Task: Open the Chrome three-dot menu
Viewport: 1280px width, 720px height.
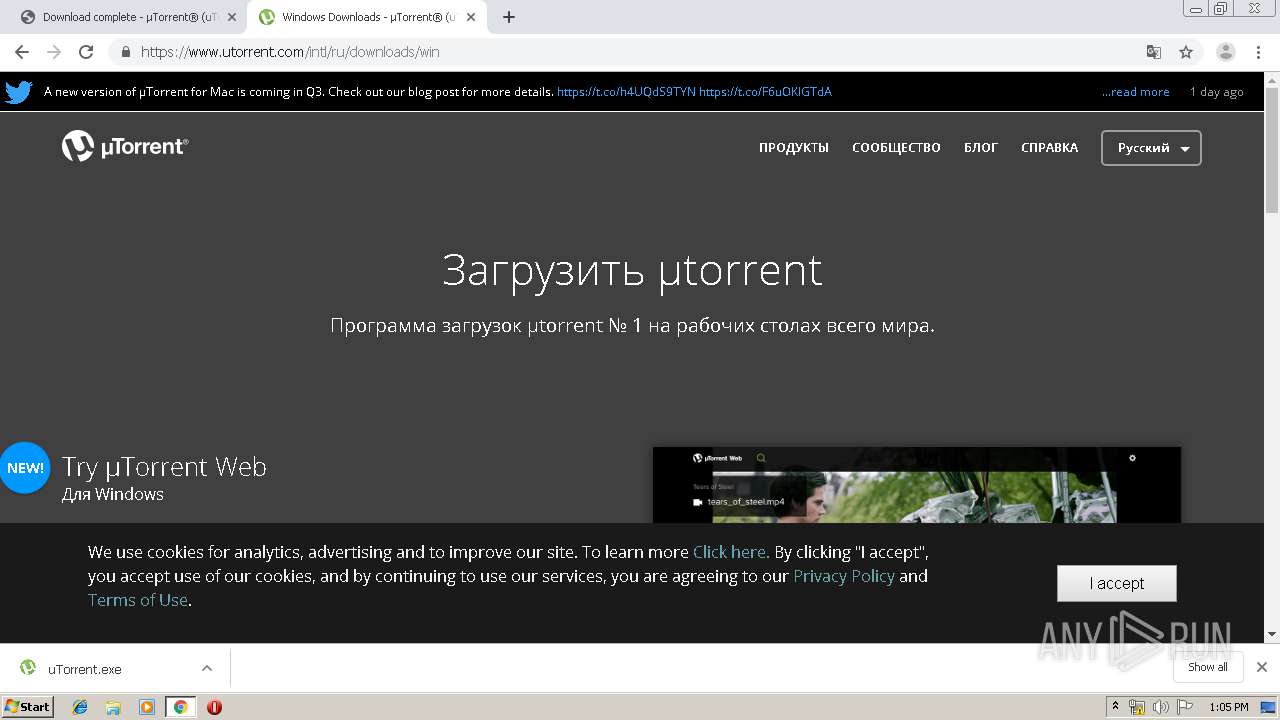Action: pos(1258,52)
